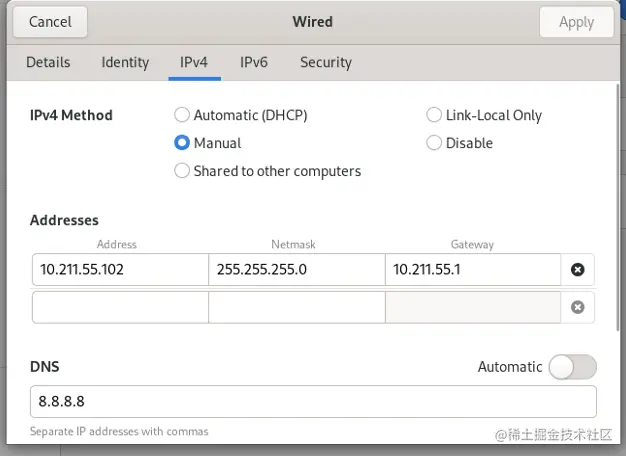Click the address field showing 10.211.55.102

120,269
